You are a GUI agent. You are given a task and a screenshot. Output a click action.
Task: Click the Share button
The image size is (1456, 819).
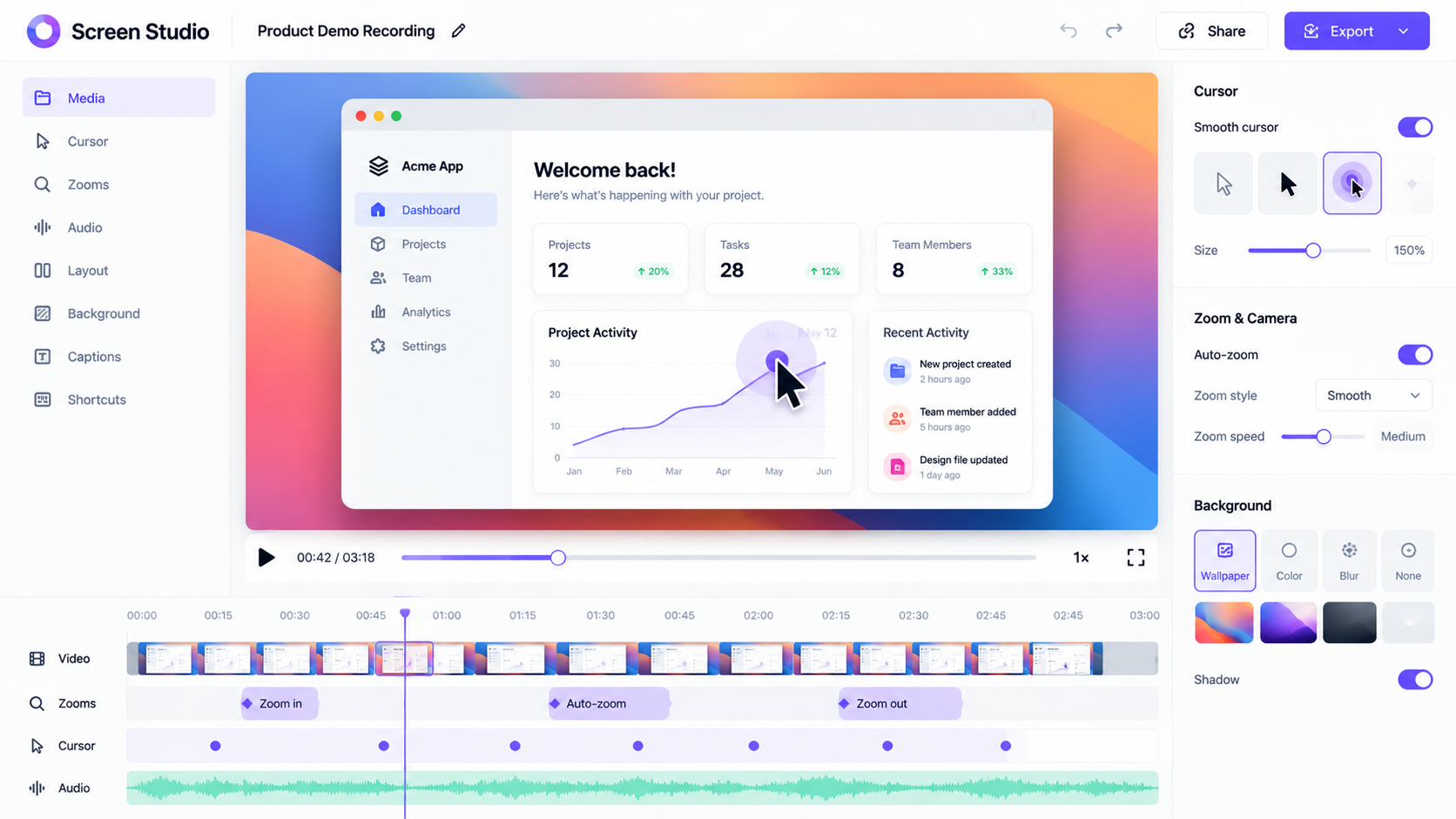click(x=1212, y=30)
